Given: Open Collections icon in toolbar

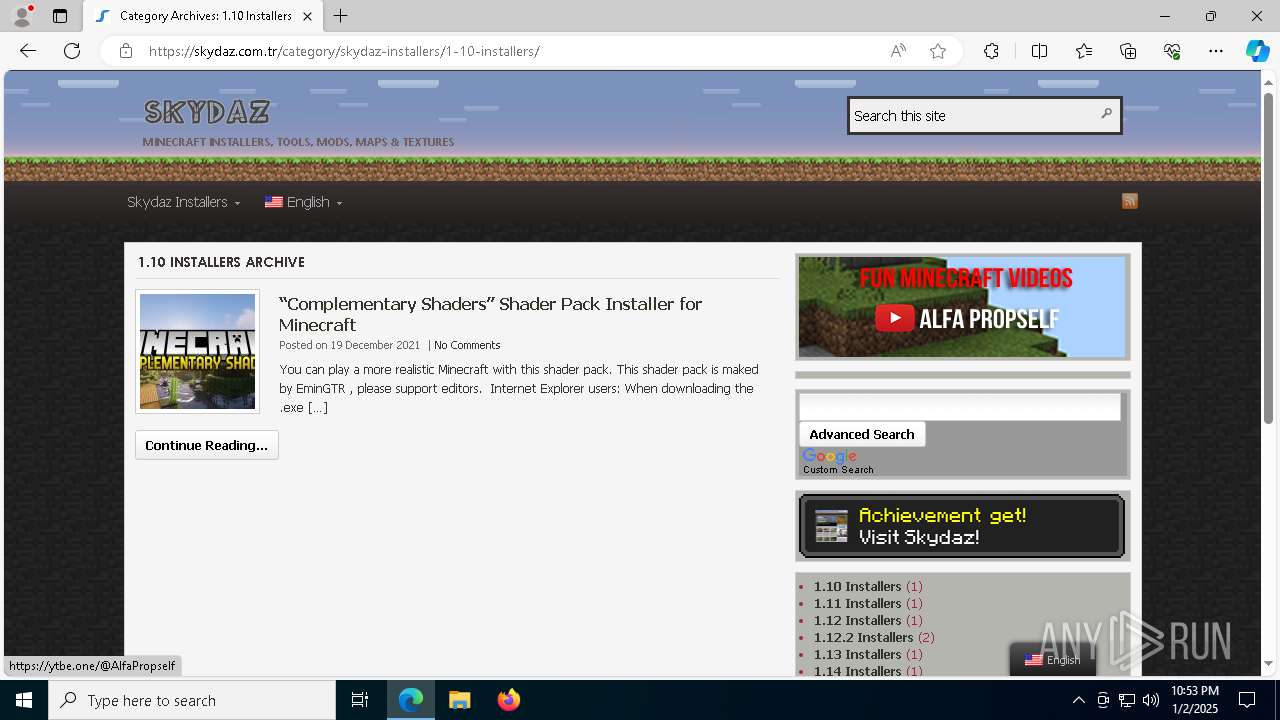Looking at the screenshot, I should [x=1128, y=51].
